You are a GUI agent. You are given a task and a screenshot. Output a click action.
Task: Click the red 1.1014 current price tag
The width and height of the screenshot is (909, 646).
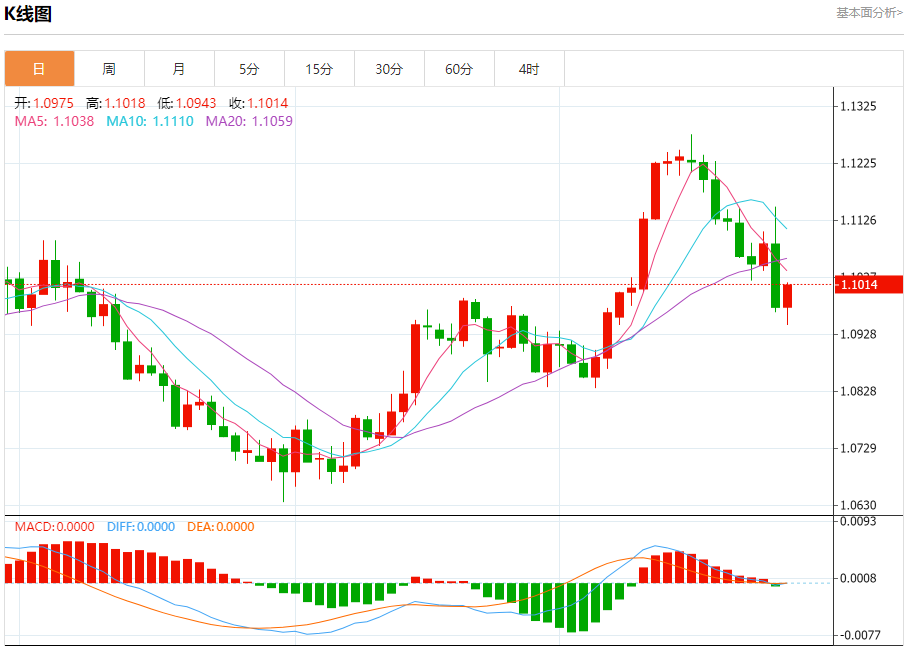pos(868,285)
